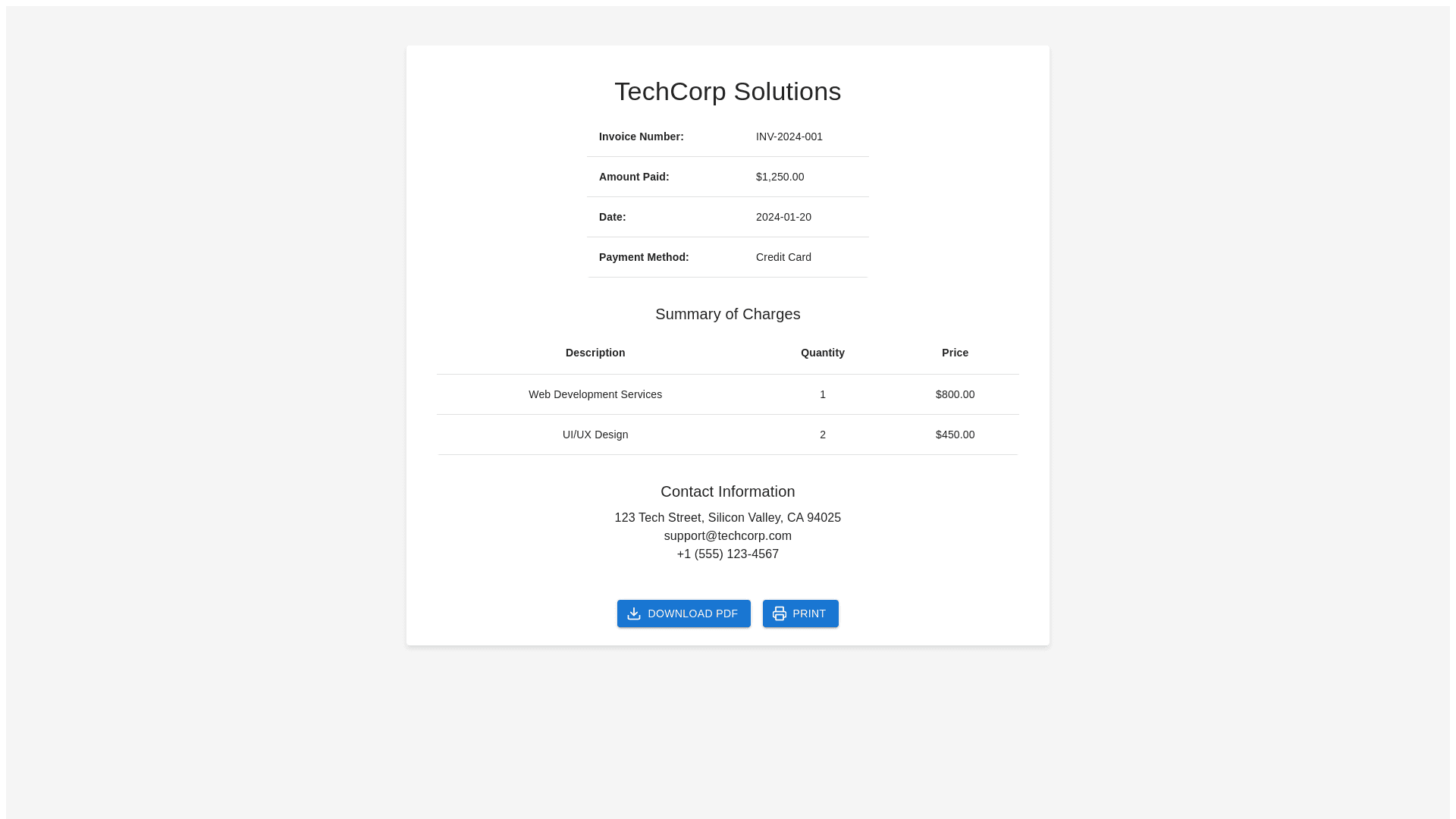
Task: Select the Web Development Services row
Action: click(595, 394)
